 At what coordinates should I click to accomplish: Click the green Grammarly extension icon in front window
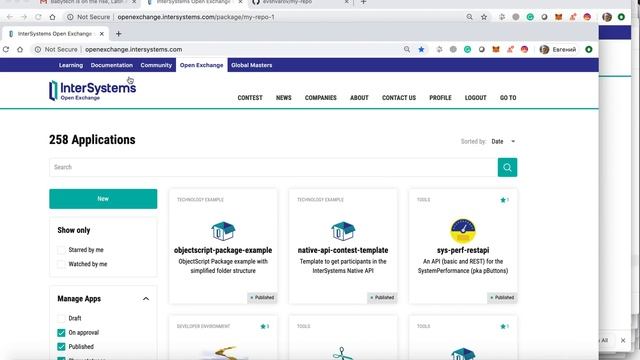(x=467, y=49)
